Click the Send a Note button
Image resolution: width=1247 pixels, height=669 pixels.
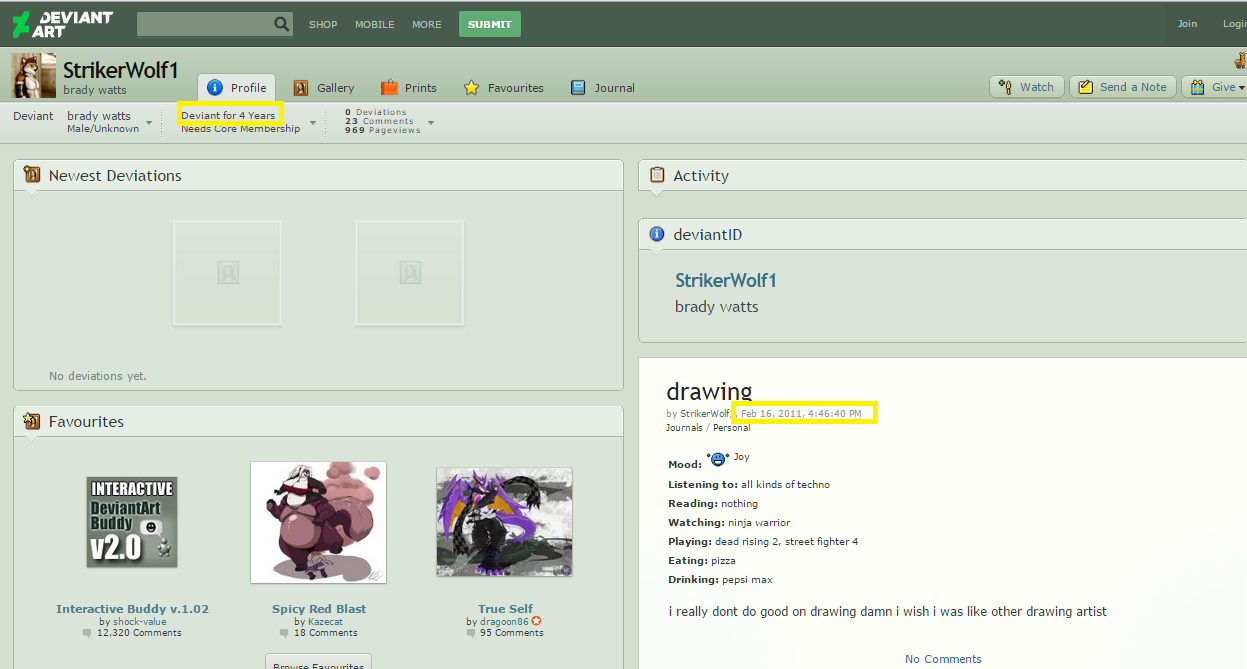tap(1122, 87)
